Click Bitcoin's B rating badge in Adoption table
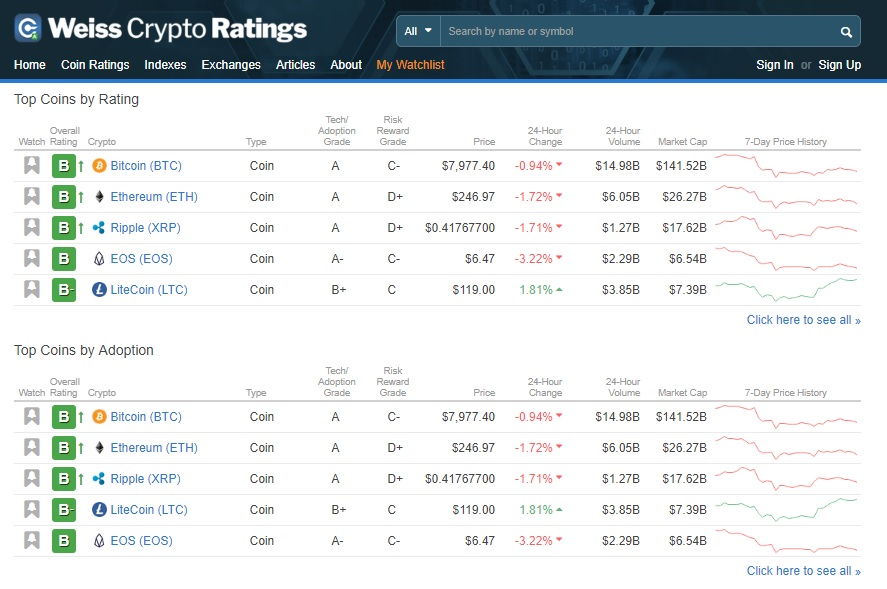The image size is (887, 589). [64, 417]
